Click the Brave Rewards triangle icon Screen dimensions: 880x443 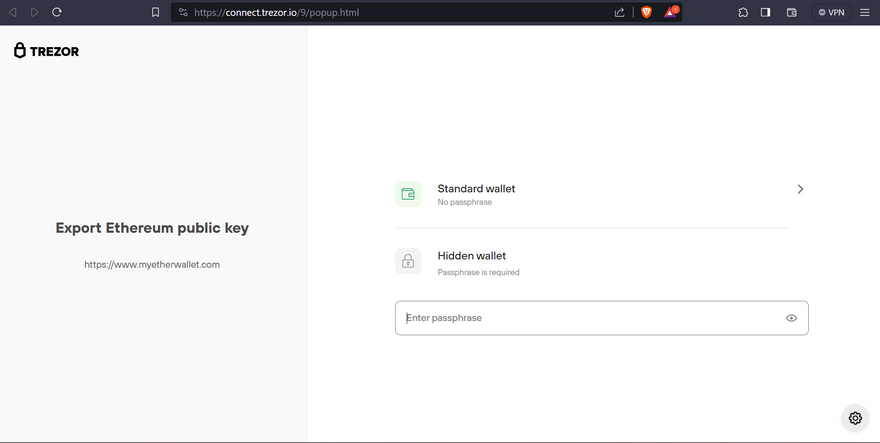(672, 12)
